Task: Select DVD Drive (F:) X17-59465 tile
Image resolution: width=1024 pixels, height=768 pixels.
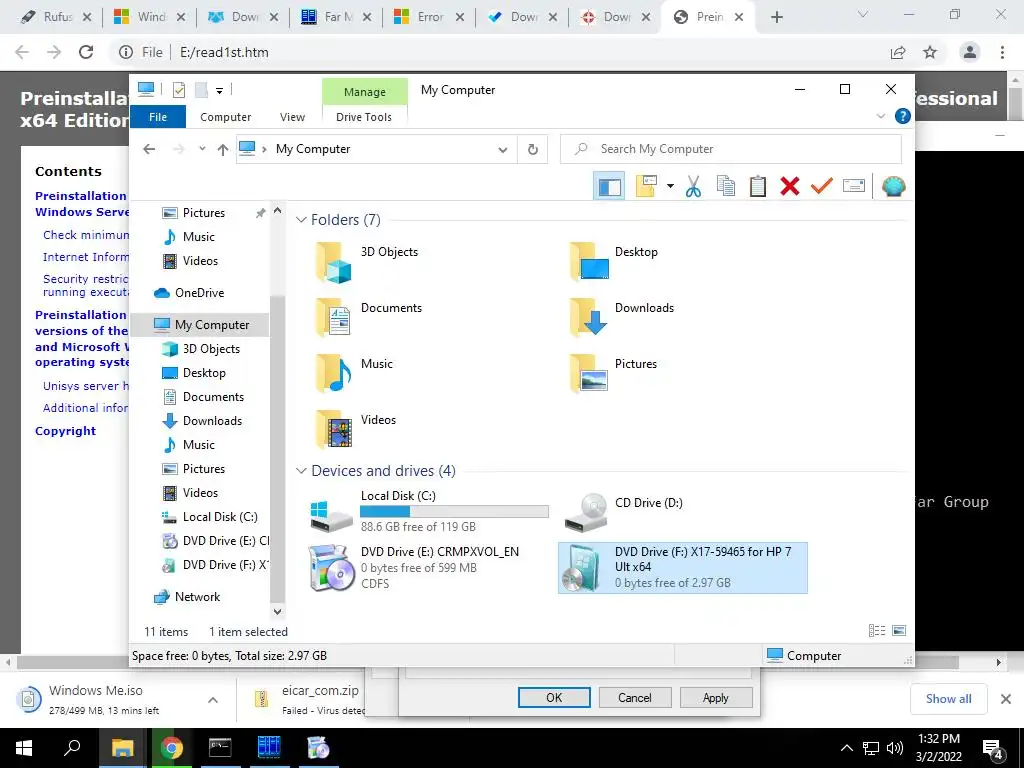Action: point(682,568)
